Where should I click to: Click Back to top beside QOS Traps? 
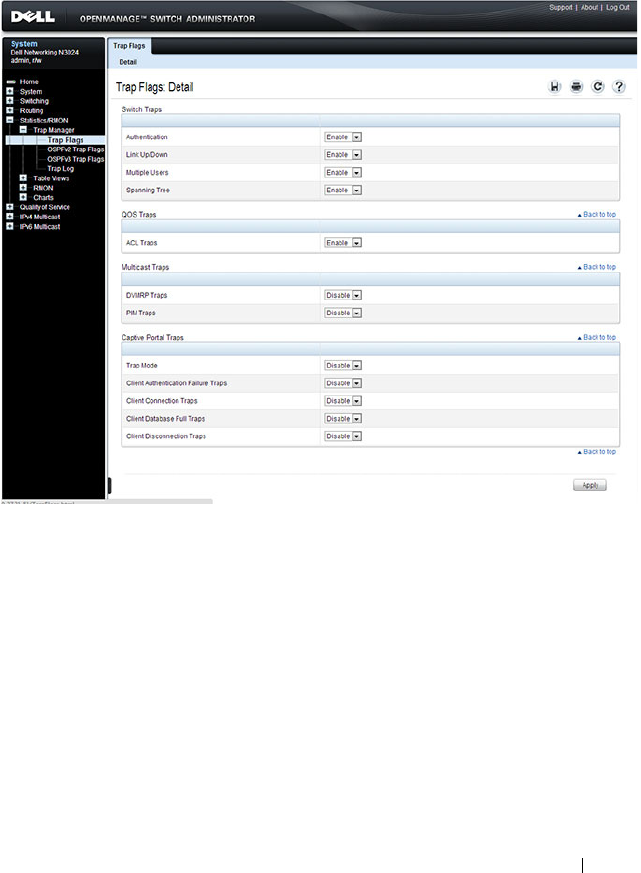pyautogui.click(x=596, y=214)
